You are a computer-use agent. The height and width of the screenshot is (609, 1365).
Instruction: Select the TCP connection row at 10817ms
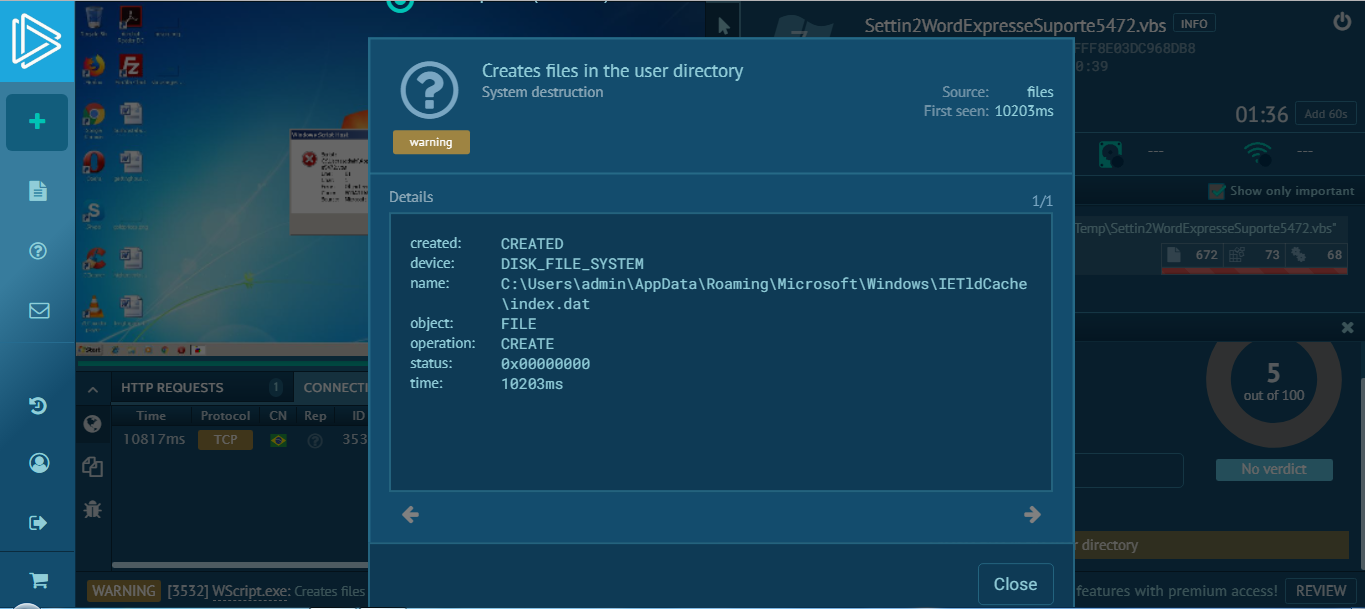(x=225, y=440)
